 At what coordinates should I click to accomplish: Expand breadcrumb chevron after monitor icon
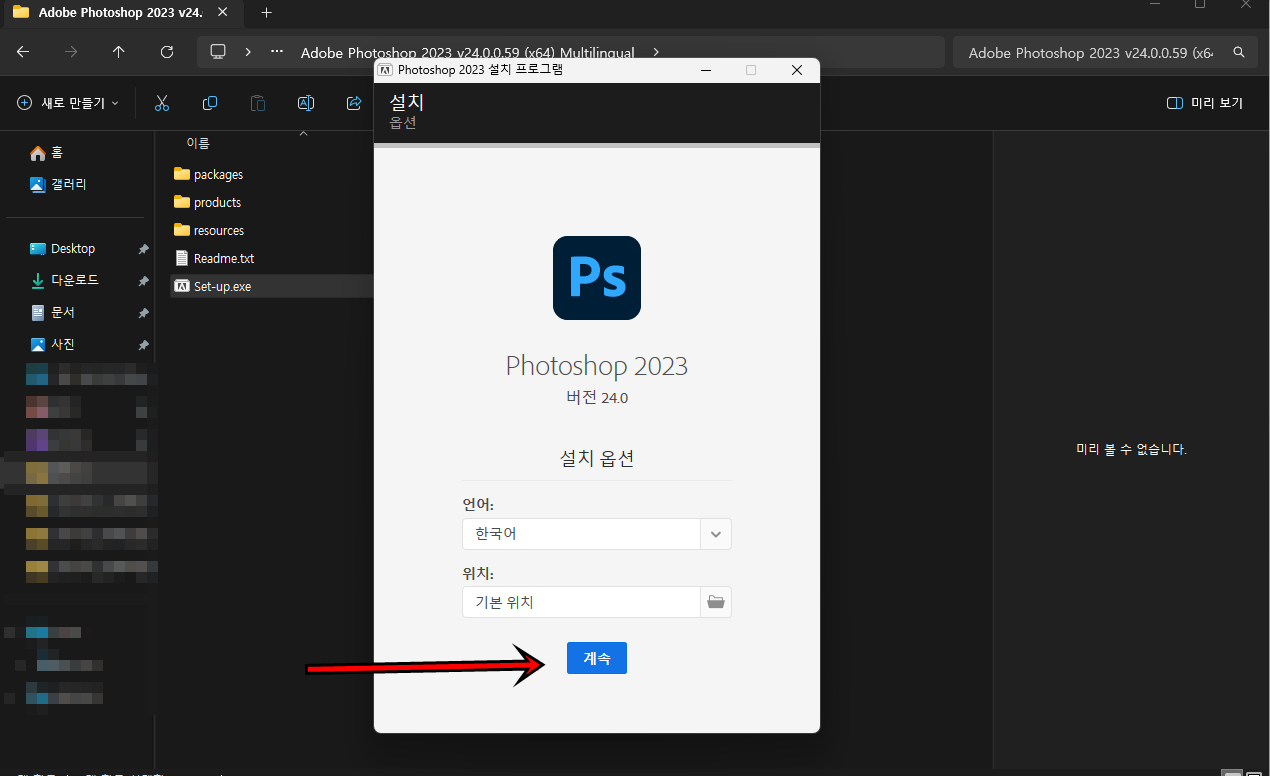248,52
